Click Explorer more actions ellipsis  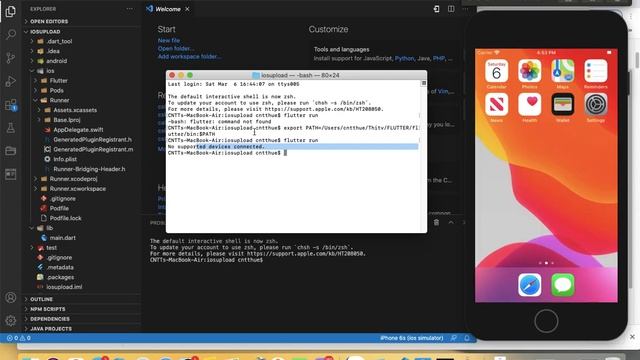129,9
